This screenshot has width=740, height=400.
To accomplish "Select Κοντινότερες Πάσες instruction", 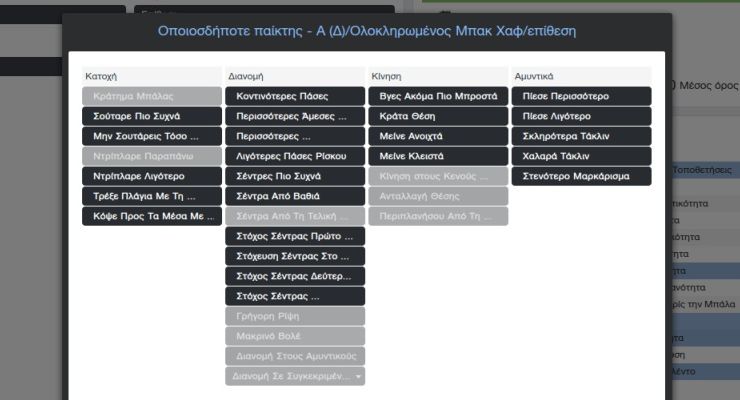I will 295,96.
